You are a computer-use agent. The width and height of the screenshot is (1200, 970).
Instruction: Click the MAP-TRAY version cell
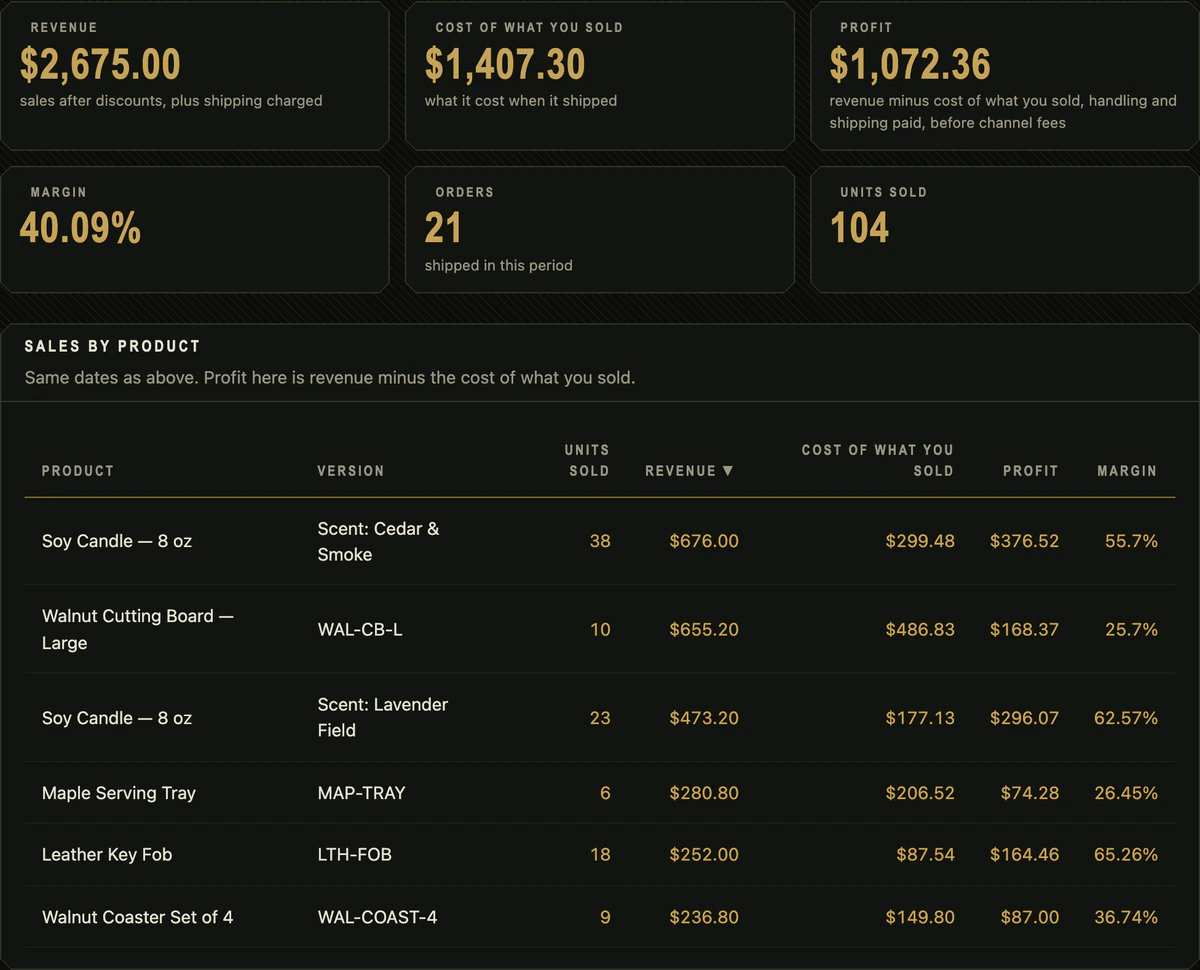coord(362,793)
